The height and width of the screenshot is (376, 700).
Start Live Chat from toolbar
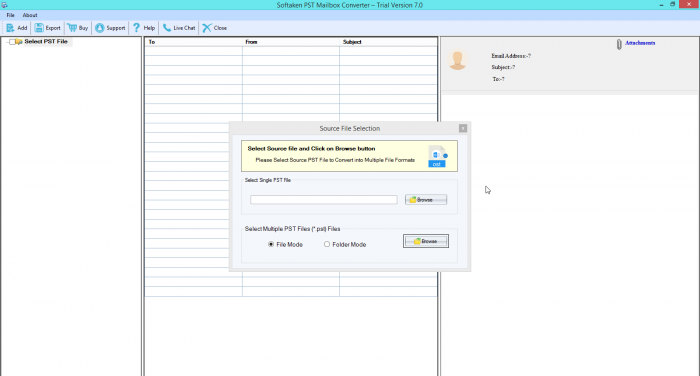tap(179, 28)
